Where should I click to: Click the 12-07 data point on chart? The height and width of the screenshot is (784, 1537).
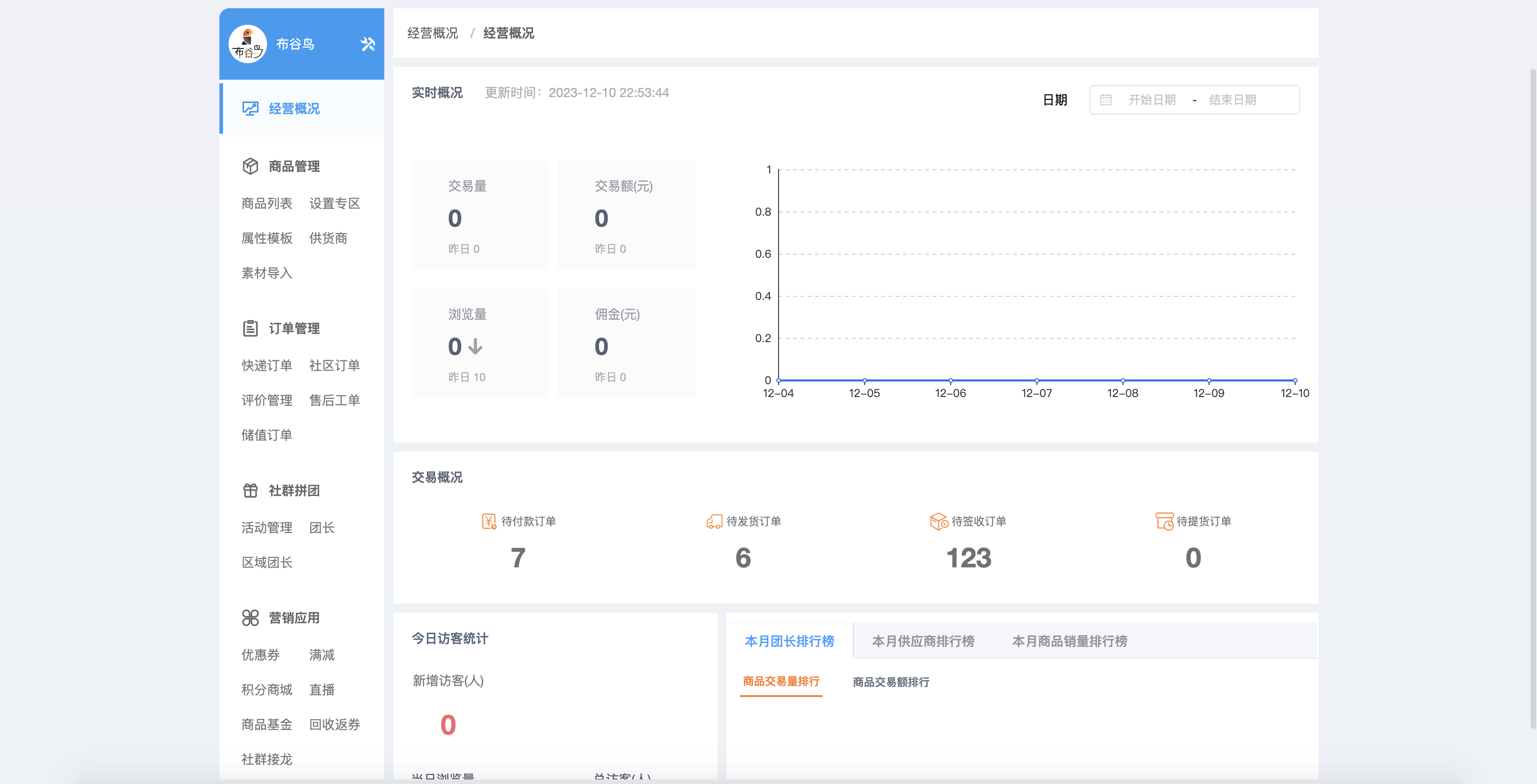[x=1036, y=380]
